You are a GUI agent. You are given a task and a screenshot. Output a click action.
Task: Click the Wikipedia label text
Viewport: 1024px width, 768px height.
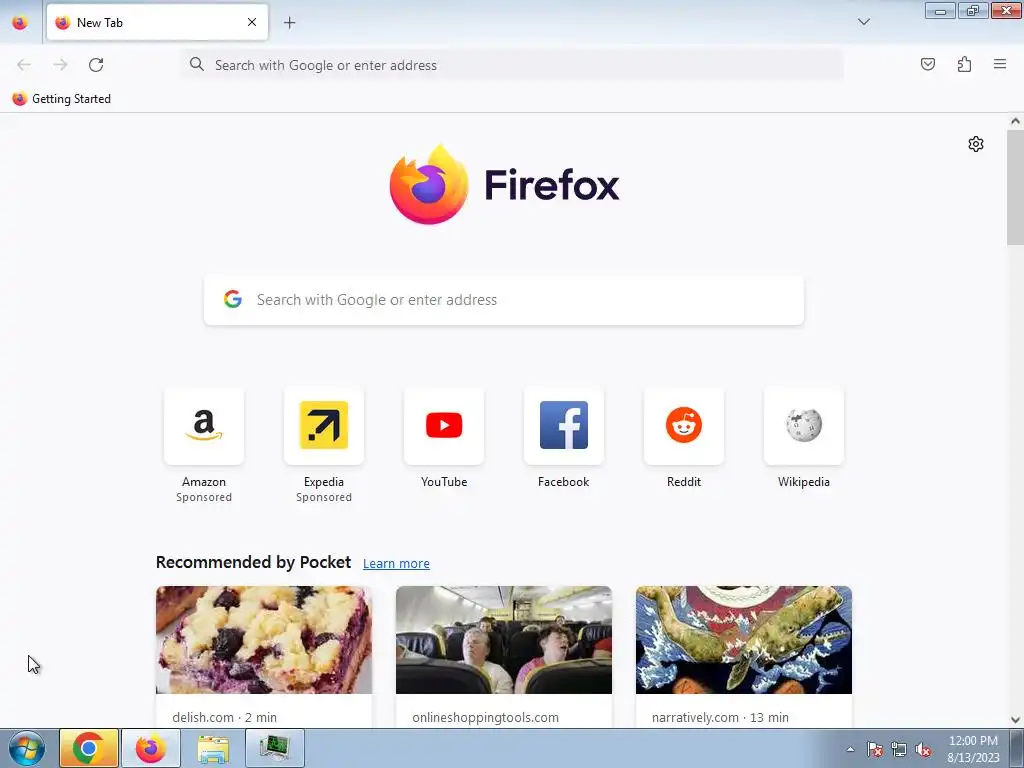click(x=804, y=482)
